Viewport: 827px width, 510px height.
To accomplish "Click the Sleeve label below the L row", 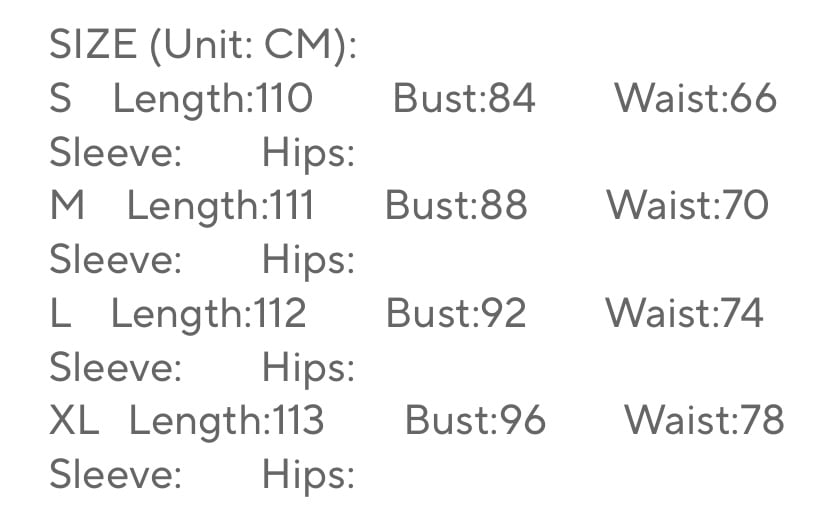I will [x=116, y=368].
